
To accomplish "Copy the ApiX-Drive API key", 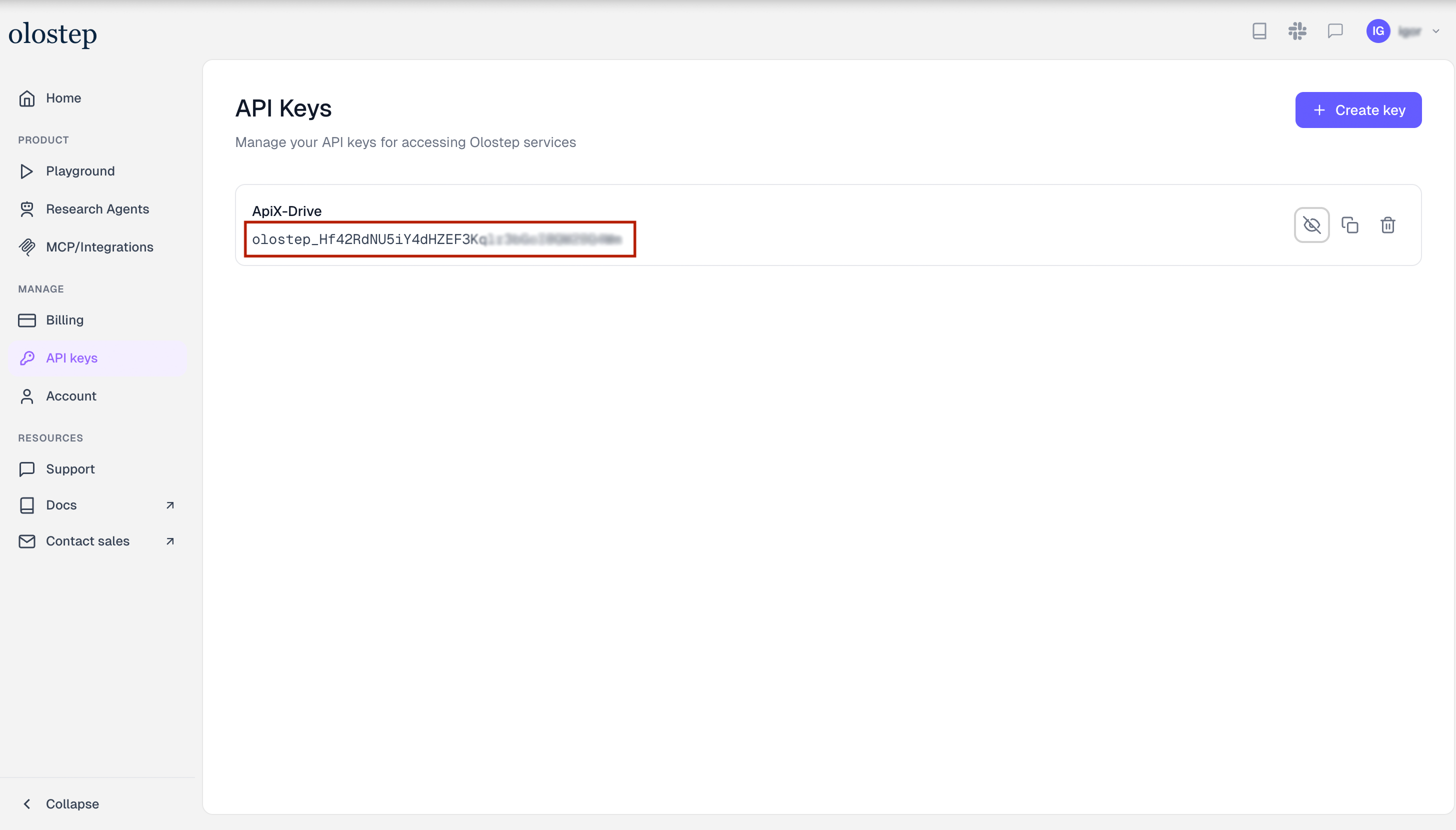I will 1350,225.
